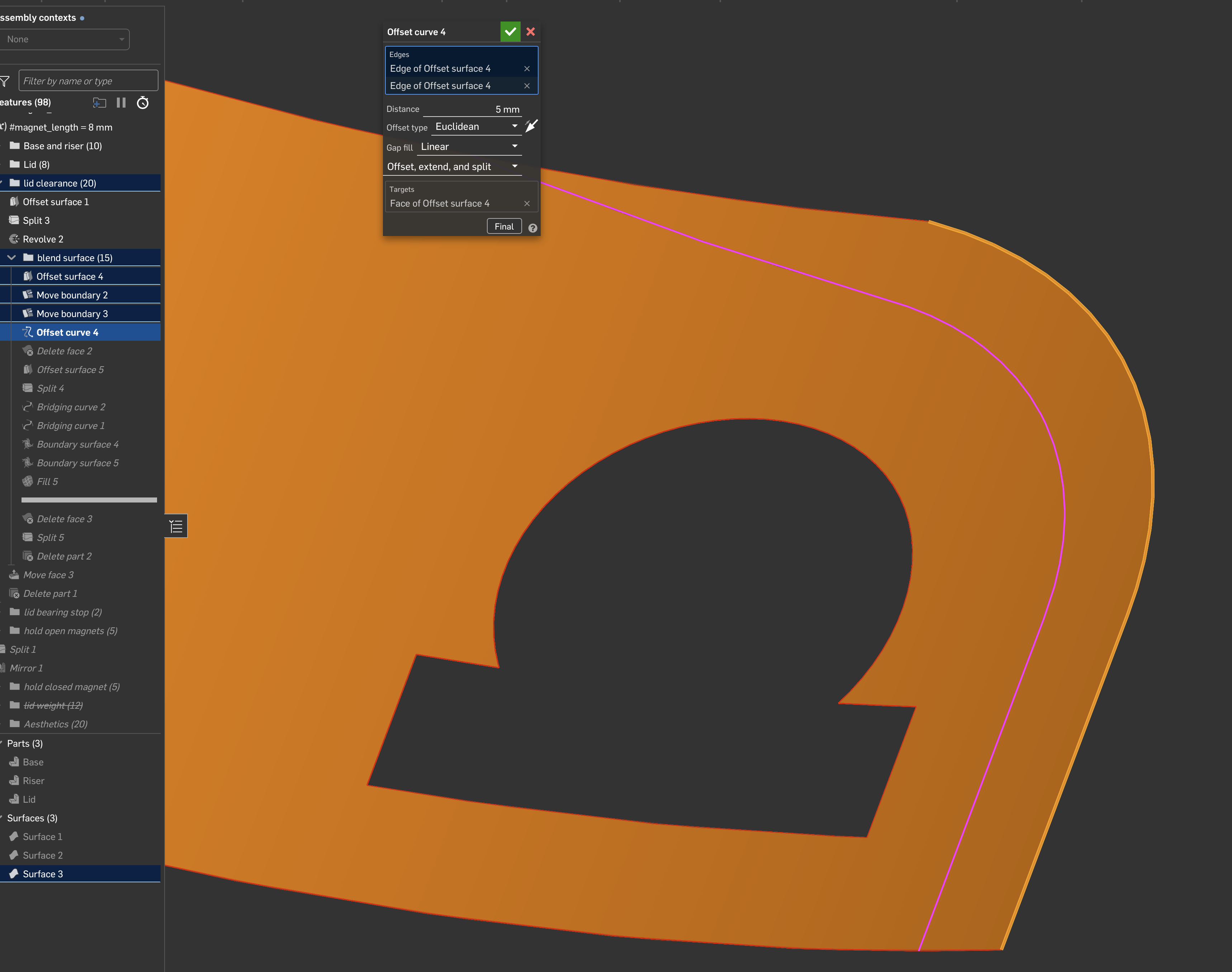Click the add folder icon in Features header
The width and height of the screenshot is (1232, 972).
100,103
